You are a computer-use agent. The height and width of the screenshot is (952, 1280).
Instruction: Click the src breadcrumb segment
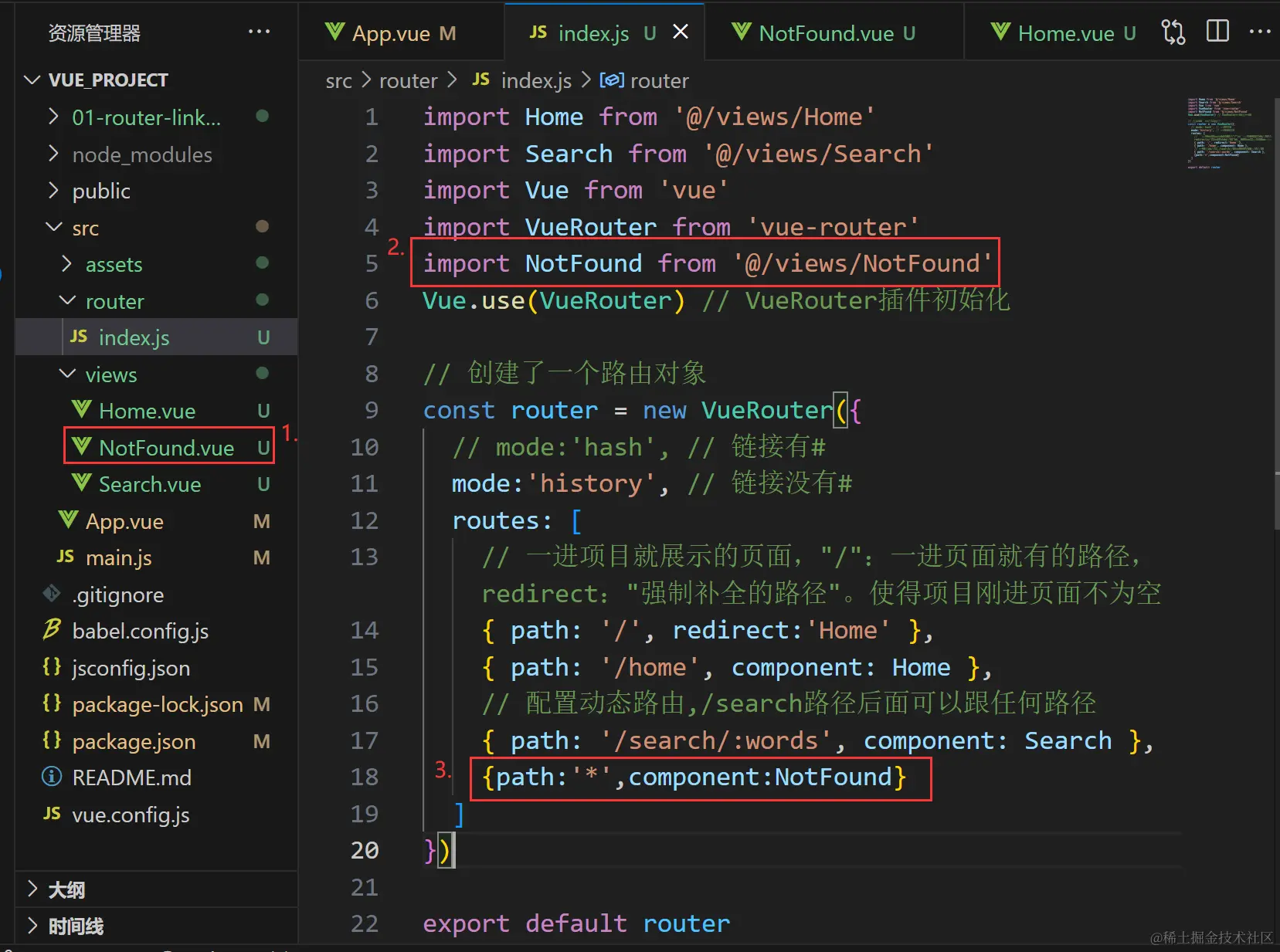[x=338, y=80]
